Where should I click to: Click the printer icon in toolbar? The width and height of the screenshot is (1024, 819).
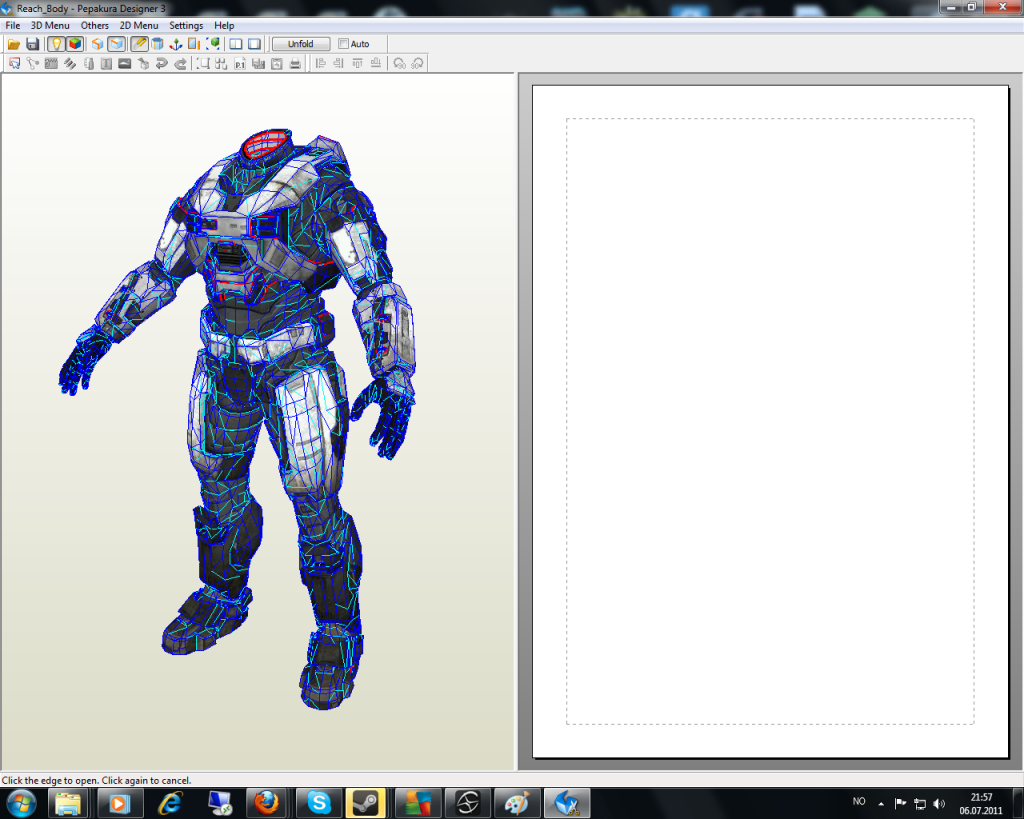[295, 64]
